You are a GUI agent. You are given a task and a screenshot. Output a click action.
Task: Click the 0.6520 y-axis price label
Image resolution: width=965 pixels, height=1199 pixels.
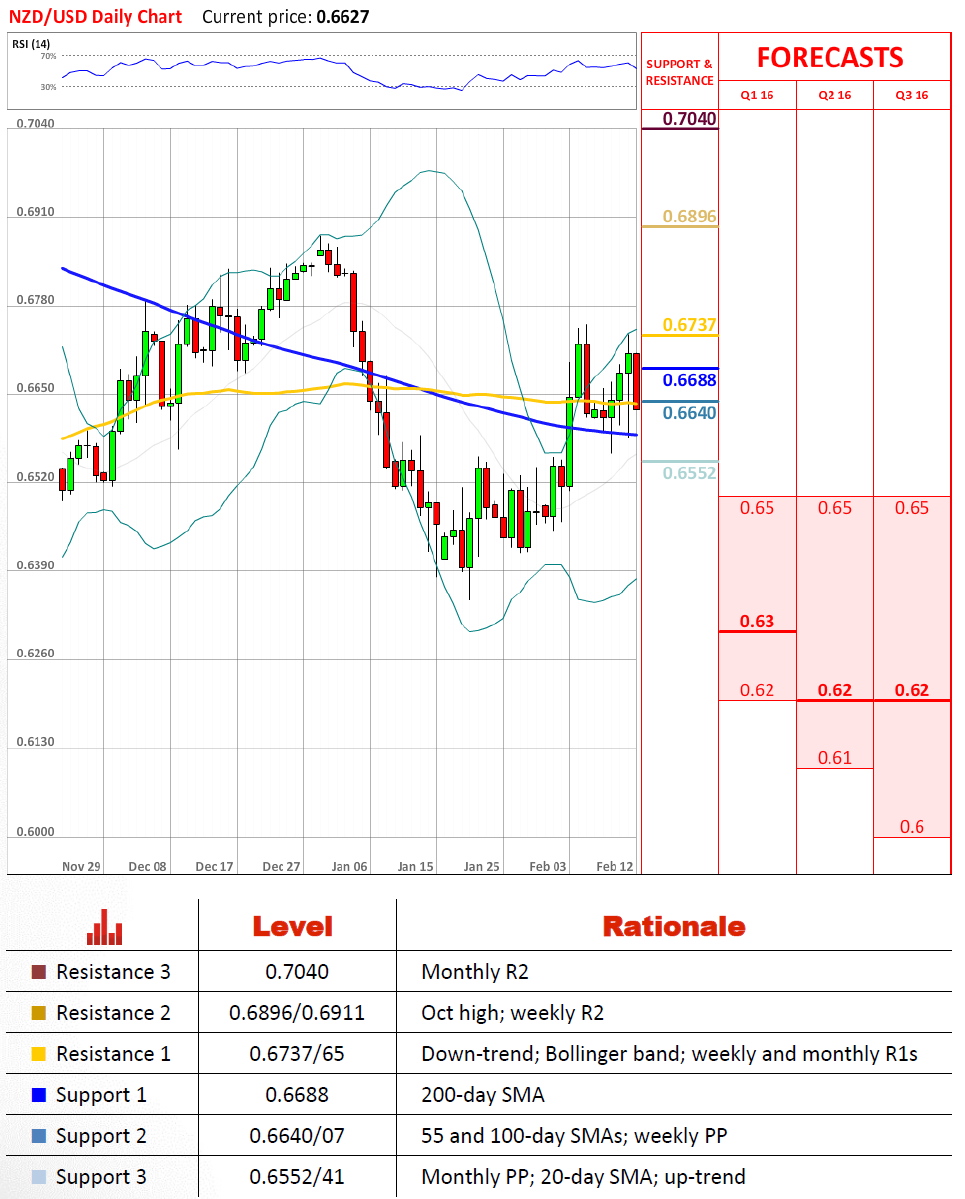[x=36, y=476]
